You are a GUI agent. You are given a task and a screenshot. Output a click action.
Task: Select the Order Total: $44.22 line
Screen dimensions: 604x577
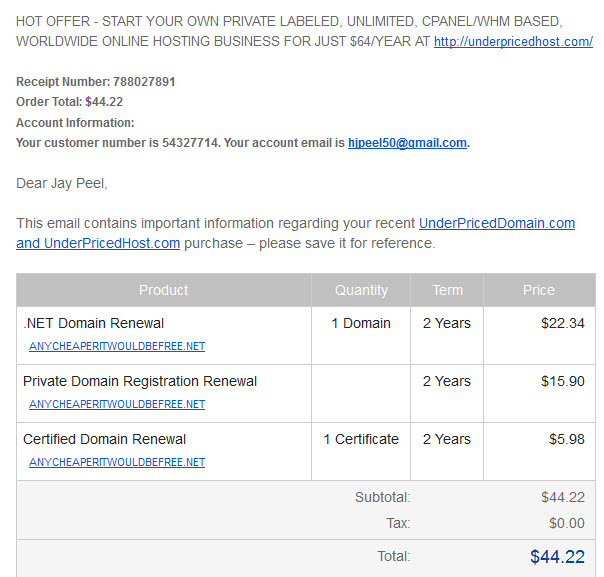pos(69,102)
